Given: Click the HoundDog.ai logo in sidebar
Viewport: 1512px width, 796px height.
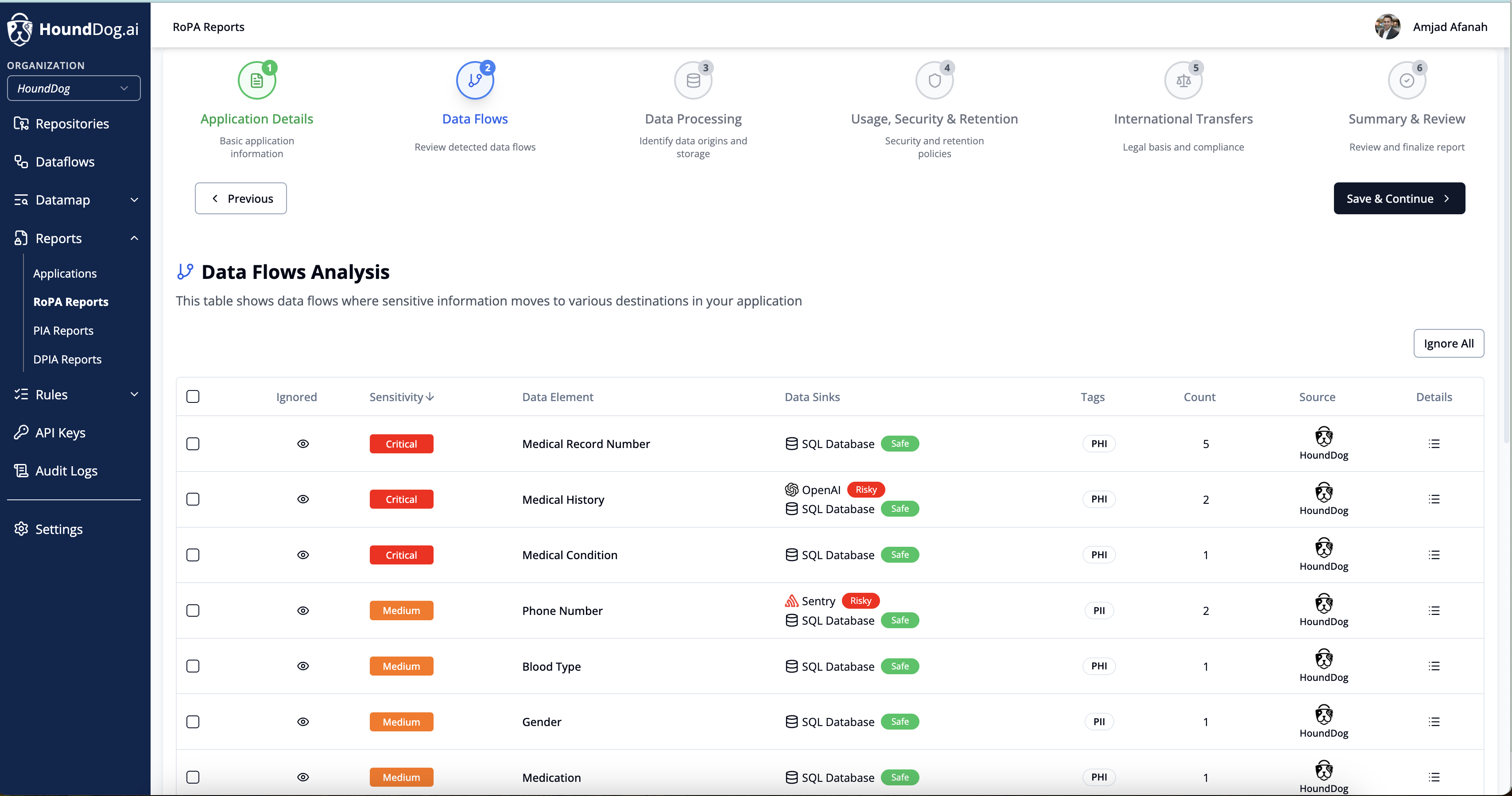Looking at the screenshot, I should pyautogui.click(x=74, y=29).
